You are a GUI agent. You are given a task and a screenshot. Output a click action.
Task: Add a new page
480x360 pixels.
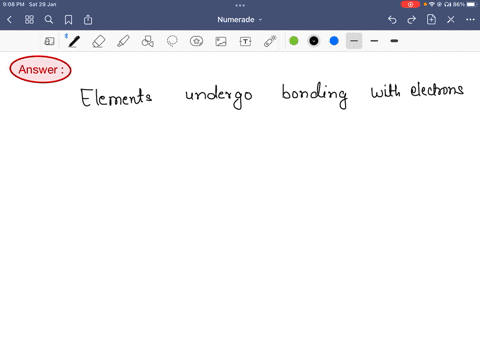point(431,19)
